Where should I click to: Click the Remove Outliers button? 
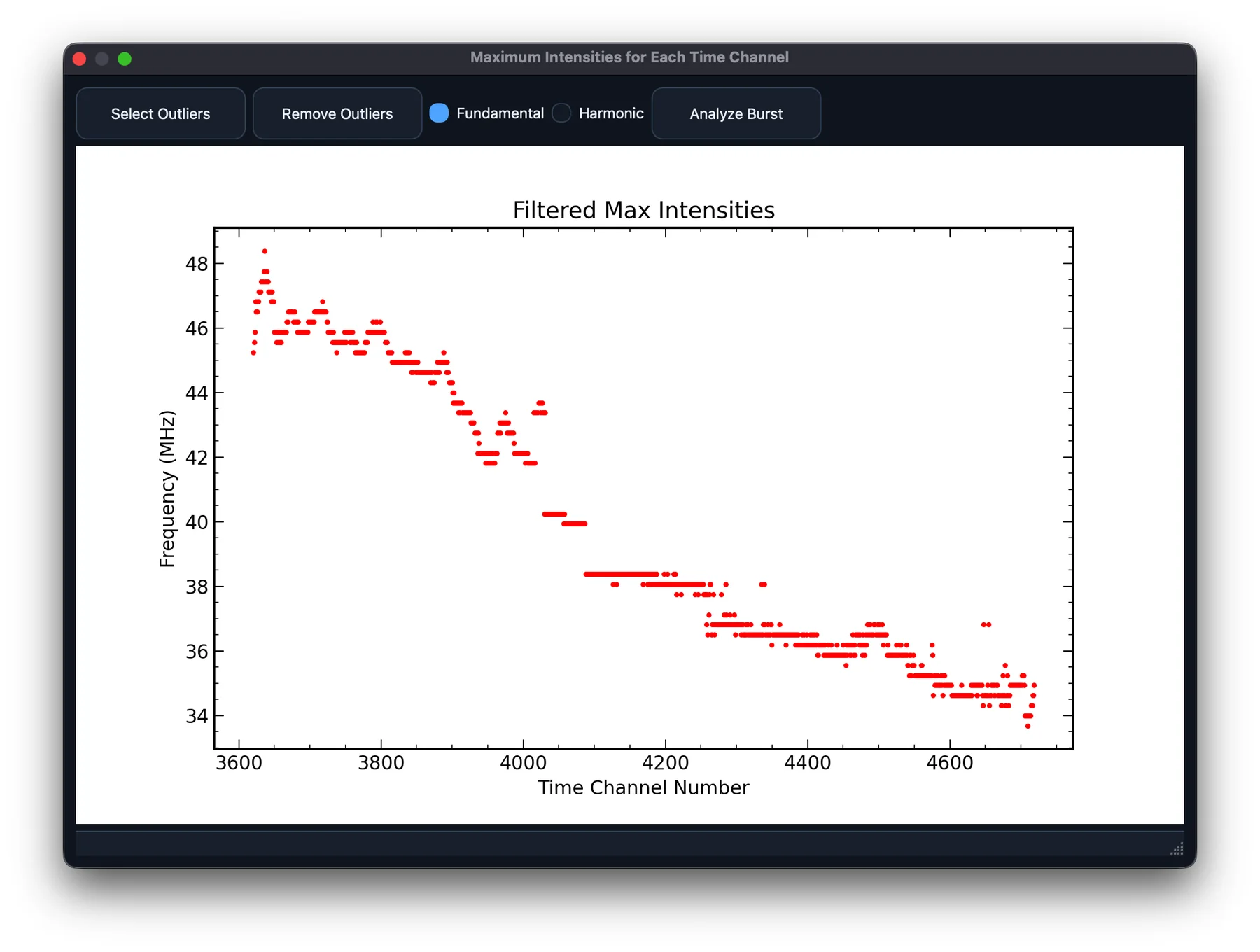click(x=337, y=113)
